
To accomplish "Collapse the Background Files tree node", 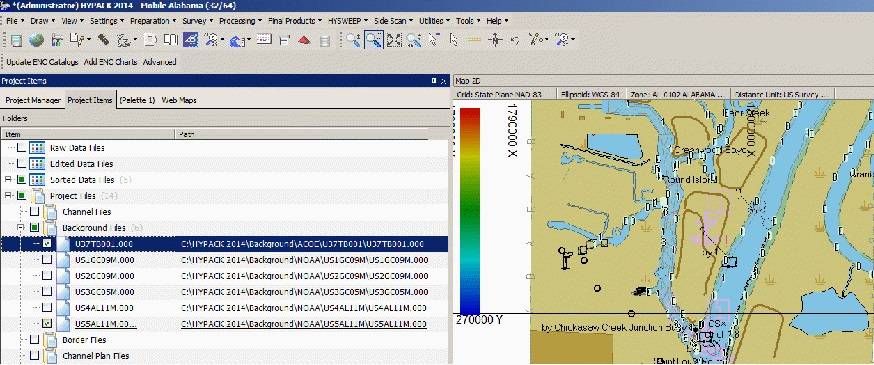I will tap(21, 227).
